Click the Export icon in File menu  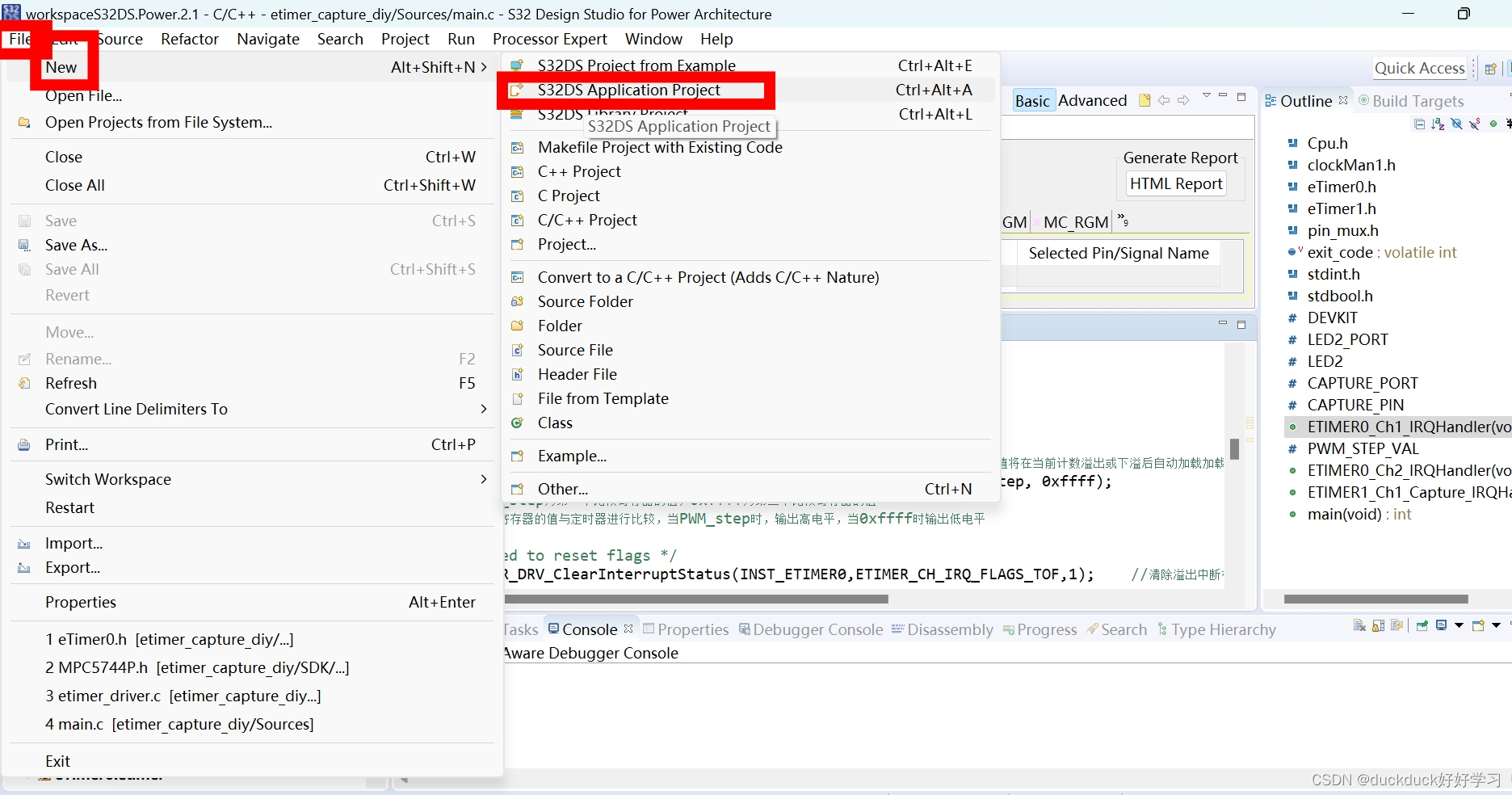(25, 568)
